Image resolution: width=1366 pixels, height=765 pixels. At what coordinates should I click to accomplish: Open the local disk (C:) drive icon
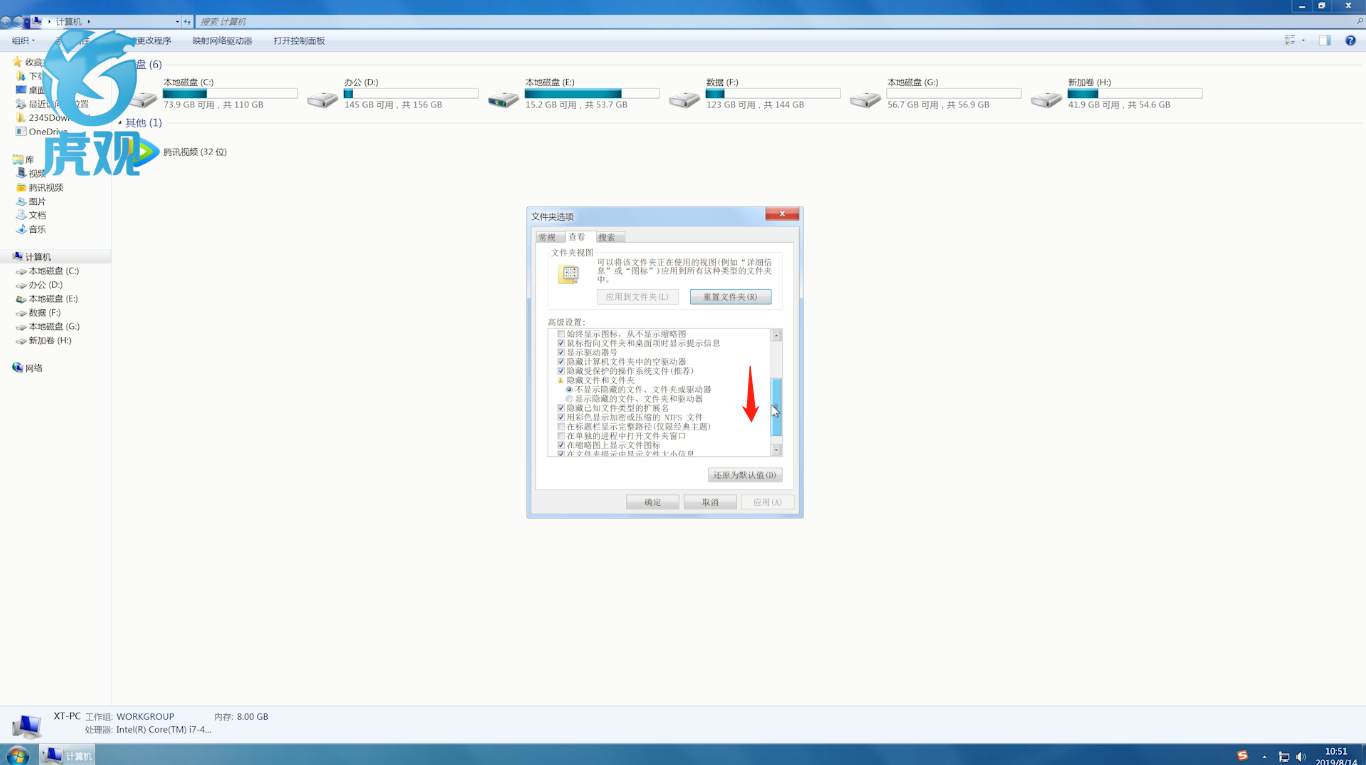(x=146, y=99)
